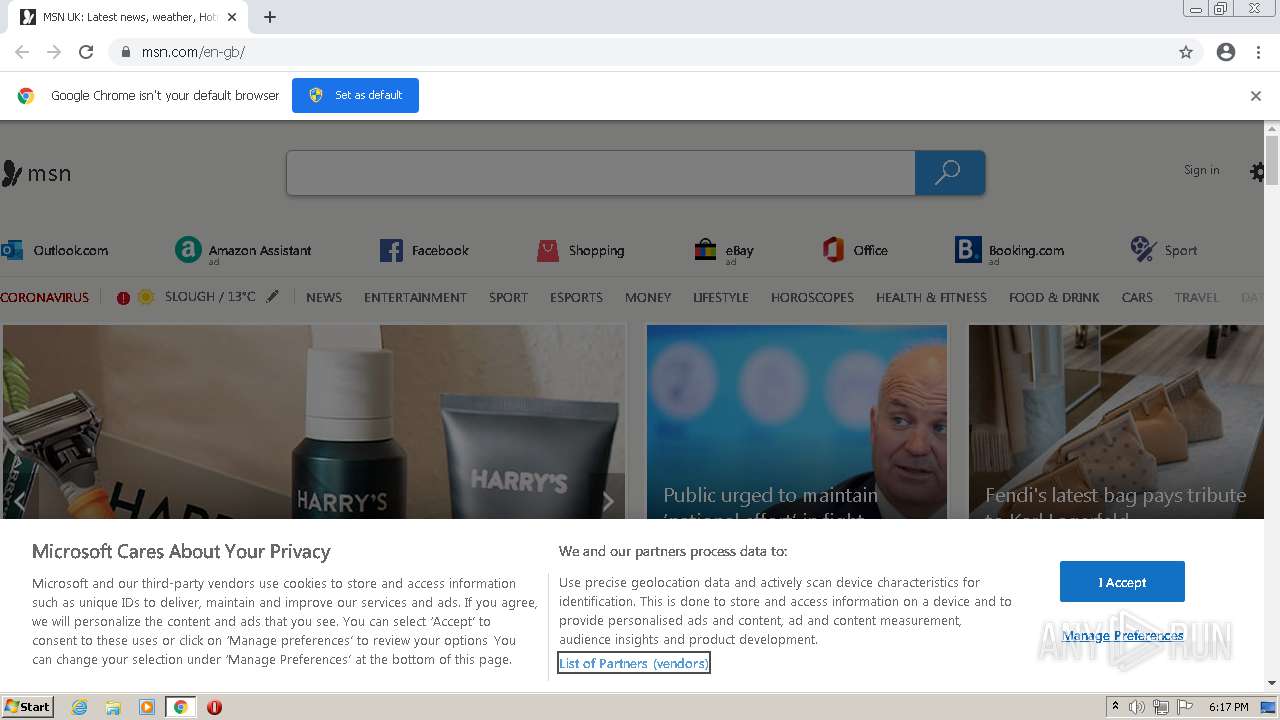Reload the MSN page

[86, 52]
